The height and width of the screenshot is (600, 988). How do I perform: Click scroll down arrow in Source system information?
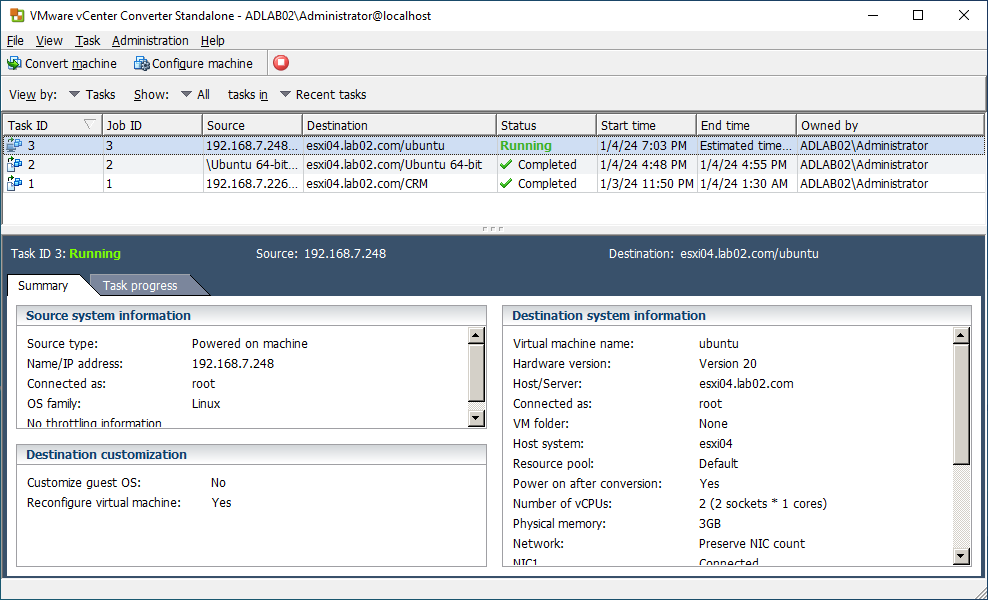pos(476,417)
